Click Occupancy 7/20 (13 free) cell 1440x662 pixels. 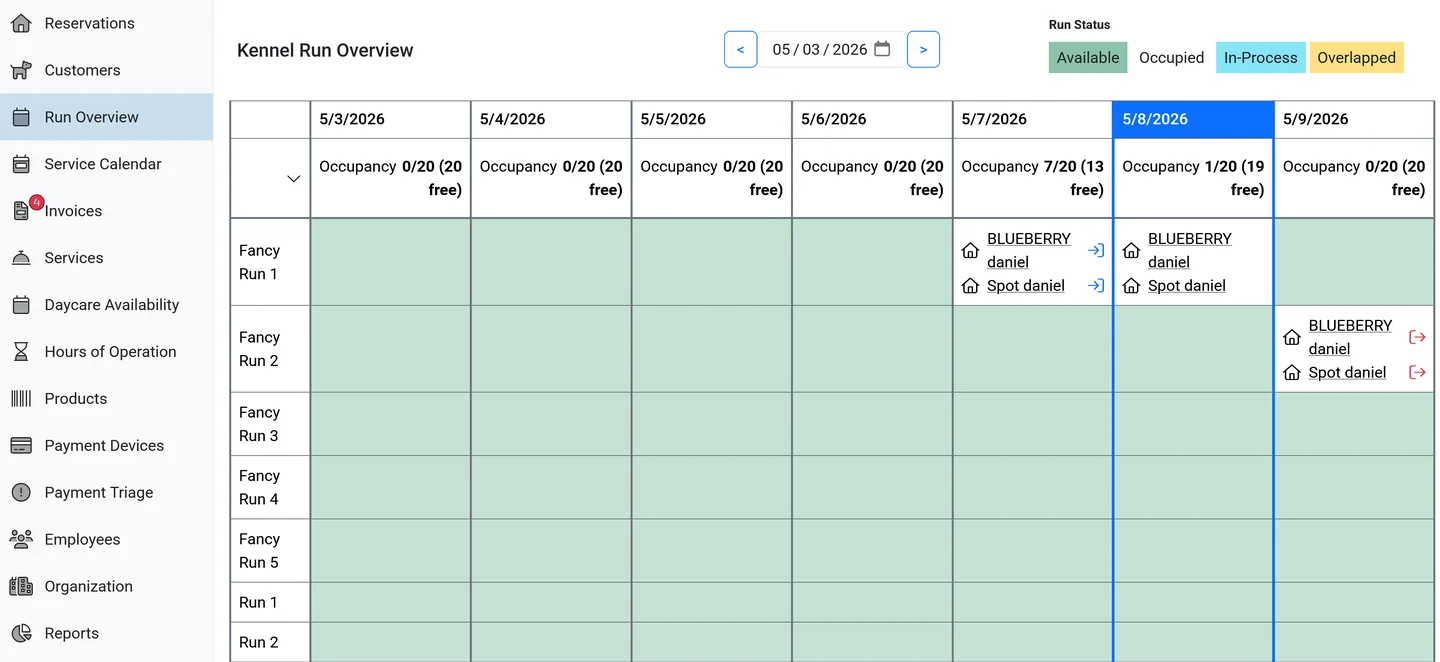click(1032, 178)
